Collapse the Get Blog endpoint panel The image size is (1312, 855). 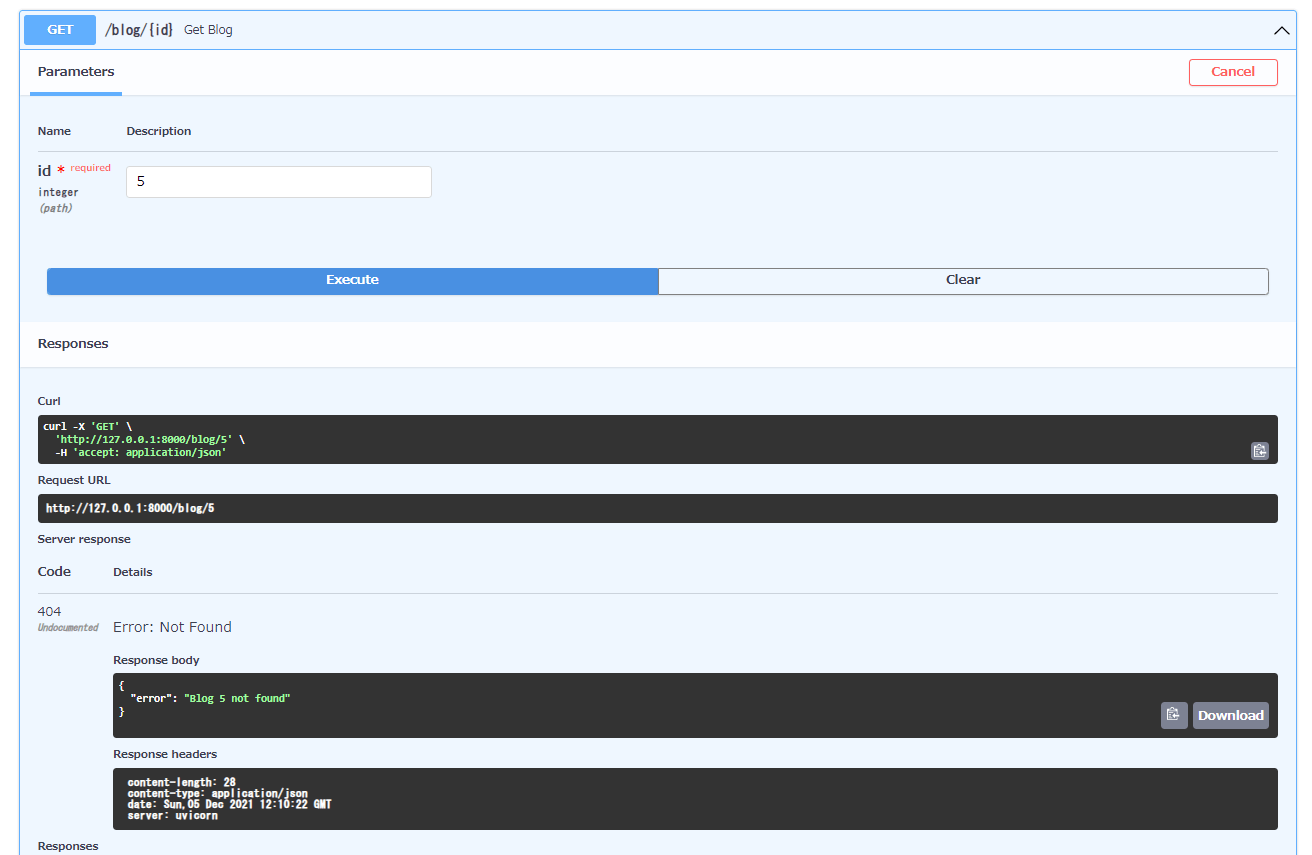[x=1281, y=30]
